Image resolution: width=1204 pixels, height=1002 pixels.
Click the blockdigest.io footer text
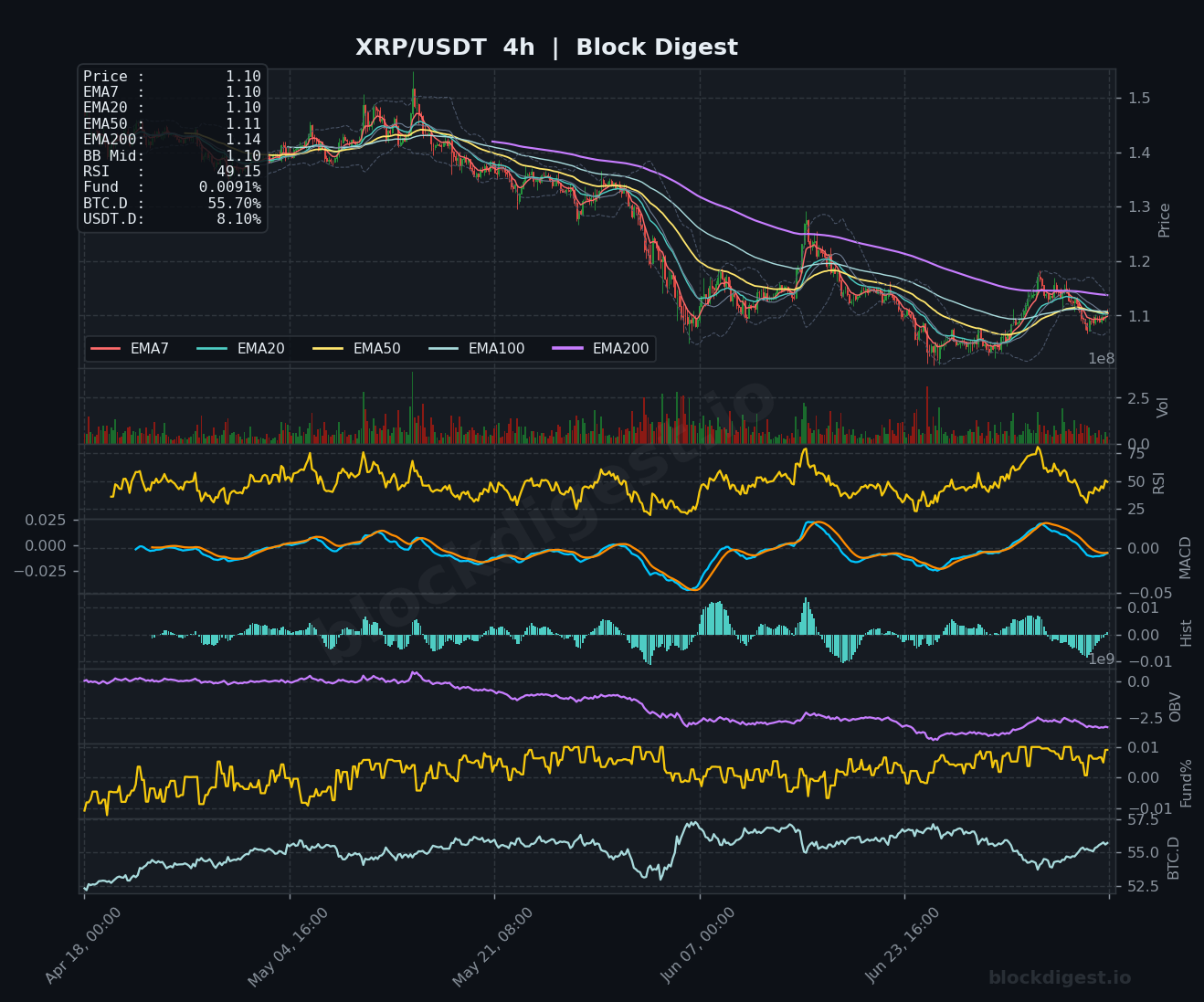[1060, 978]
